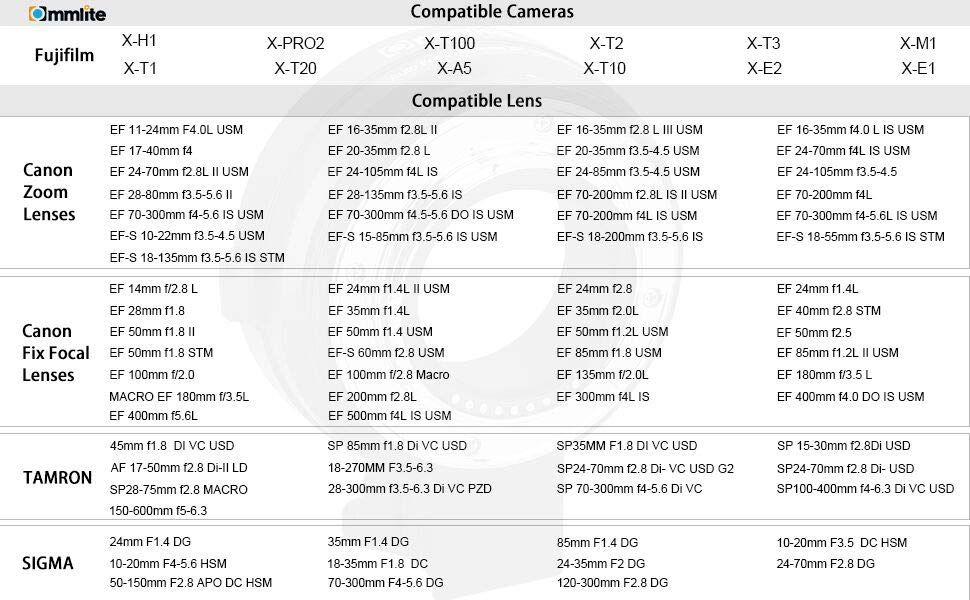Viewport: 970px width, 600px height.
Task: Click Sigma 120-300mm F2.8 DG entry
Action: tap(612, 583)
